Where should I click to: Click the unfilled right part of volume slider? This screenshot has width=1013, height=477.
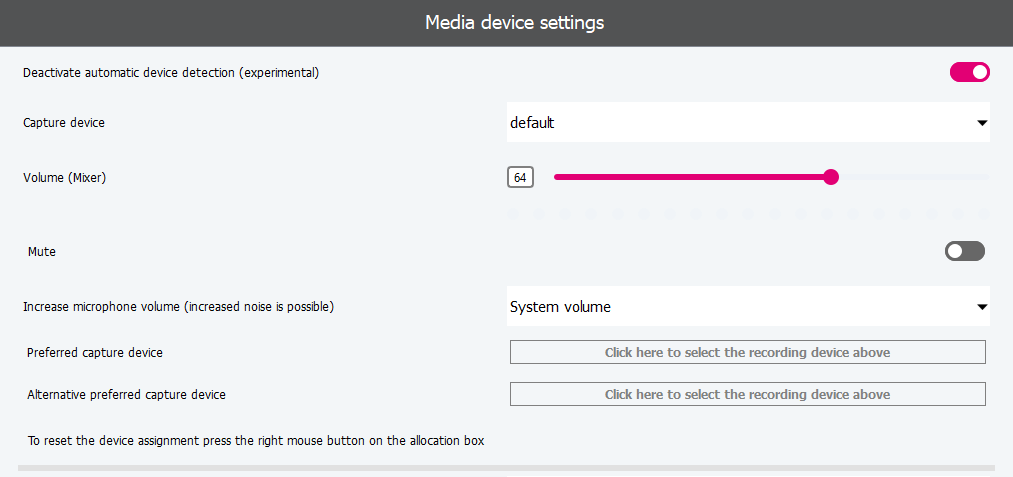910,177
